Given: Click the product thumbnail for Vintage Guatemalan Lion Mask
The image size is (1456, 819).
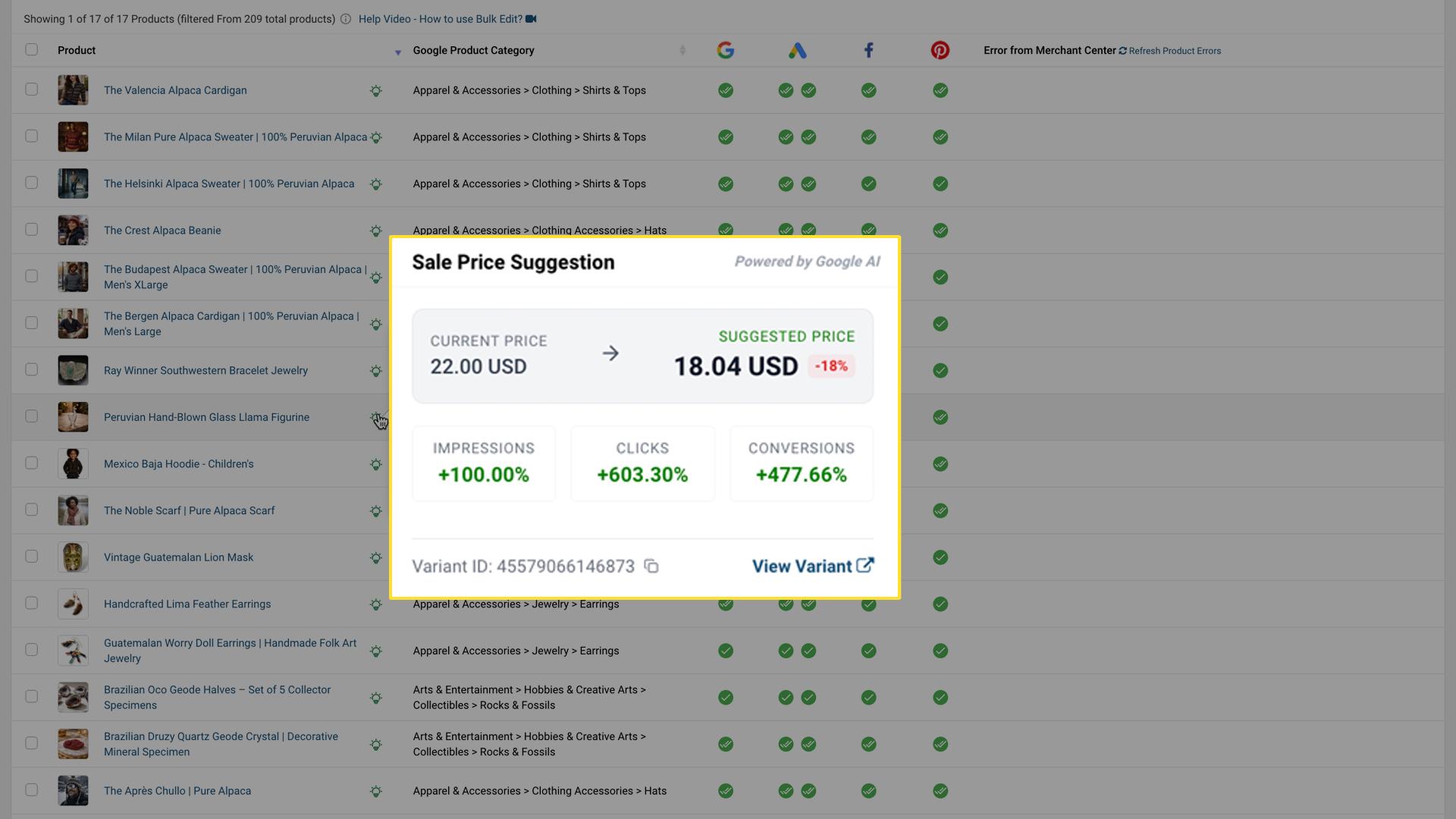Looking at the screenshot, I should tap(73, 557).
